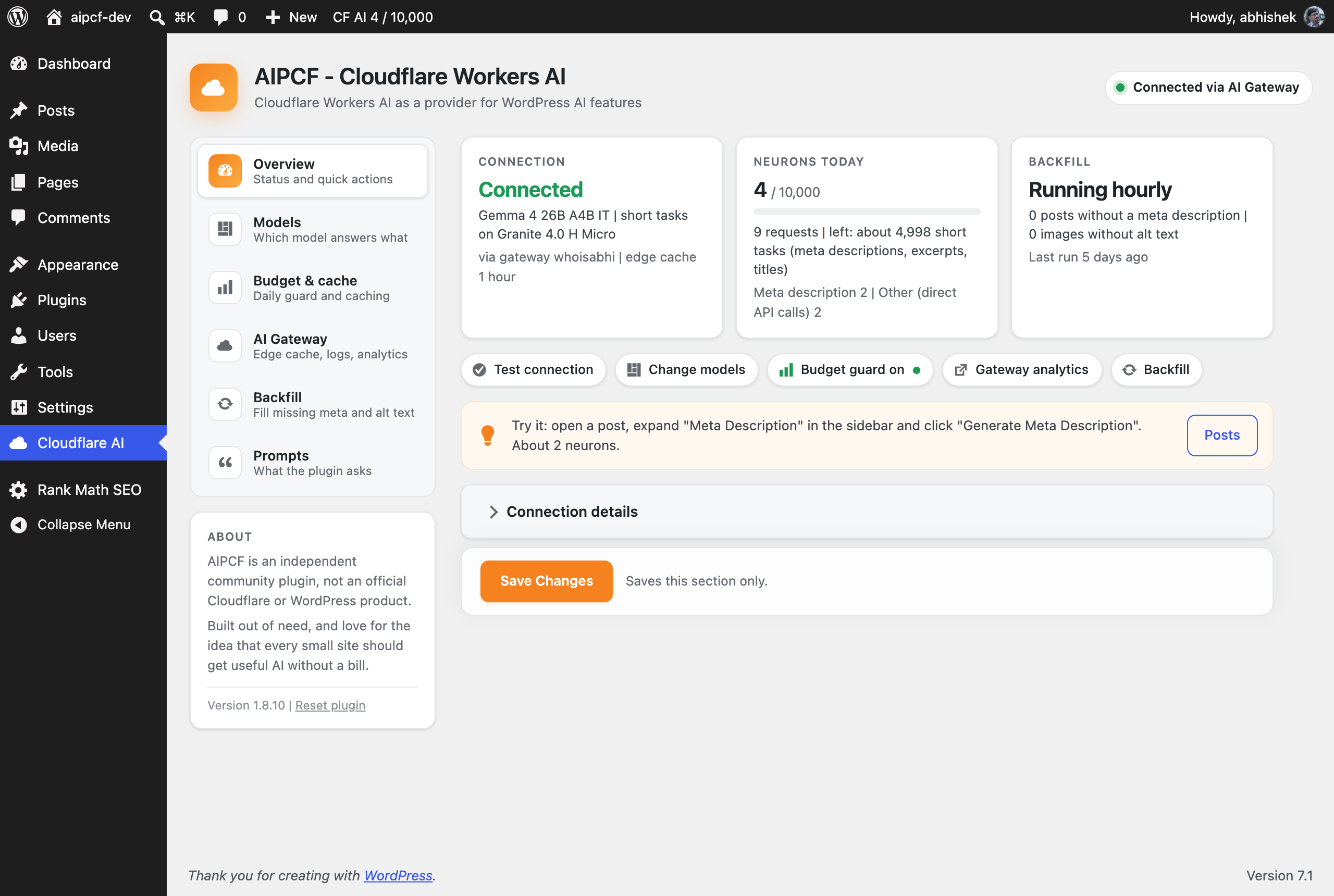Click the Dashboard gauge icon in sidebar
1334x896 pixels.
click(19, 64)
